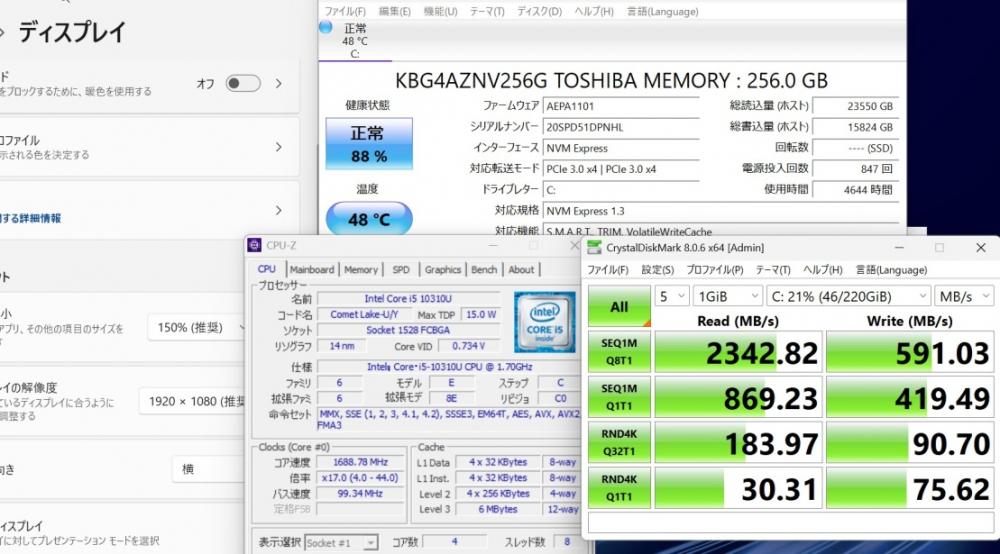Click the total host reads value 23550 GB

(x=855, y=106)
